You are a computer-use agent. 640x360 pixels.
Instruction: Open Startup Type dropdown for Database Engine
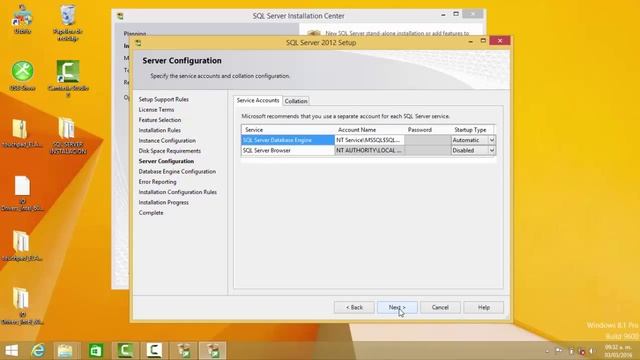tap(491, 140)
